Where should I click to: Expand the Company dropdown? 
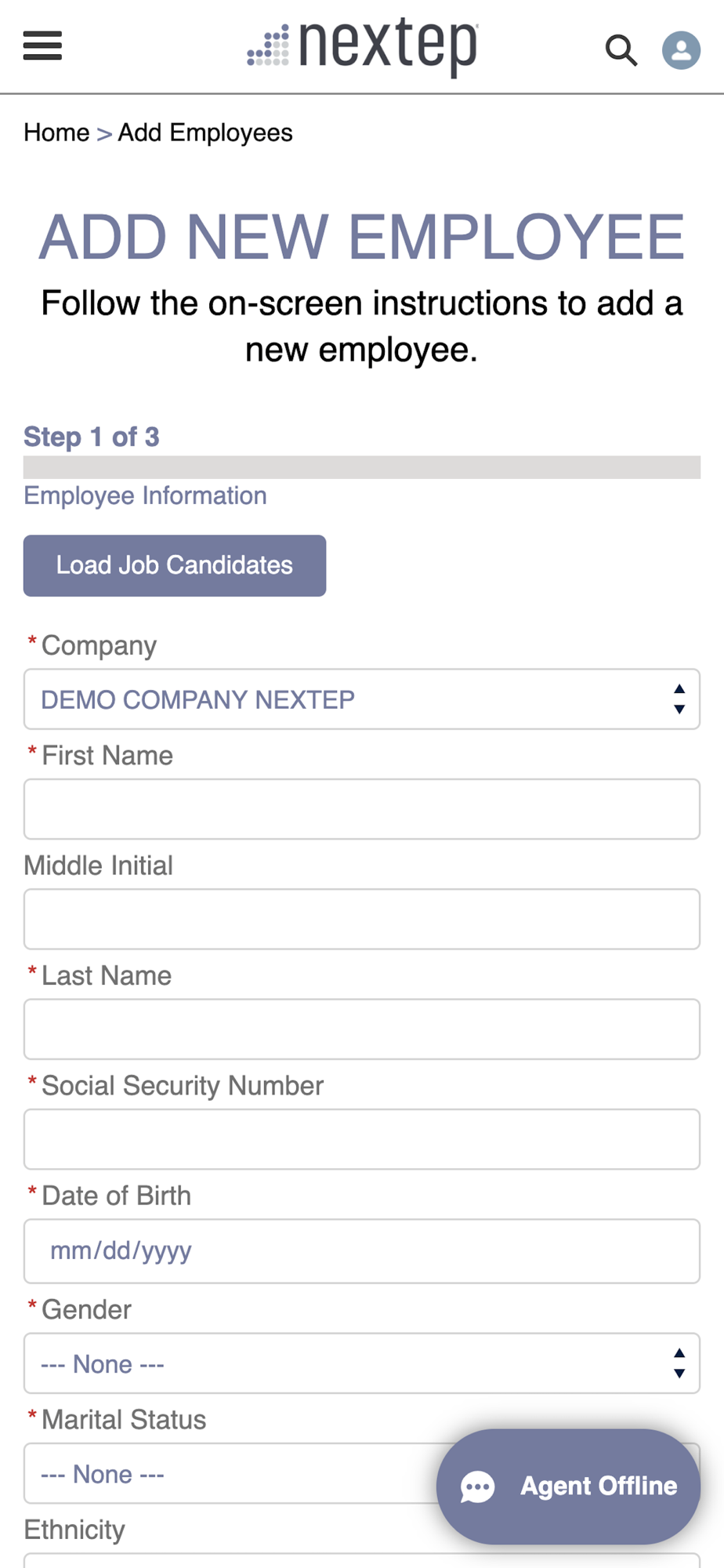(x=362, y=699)
